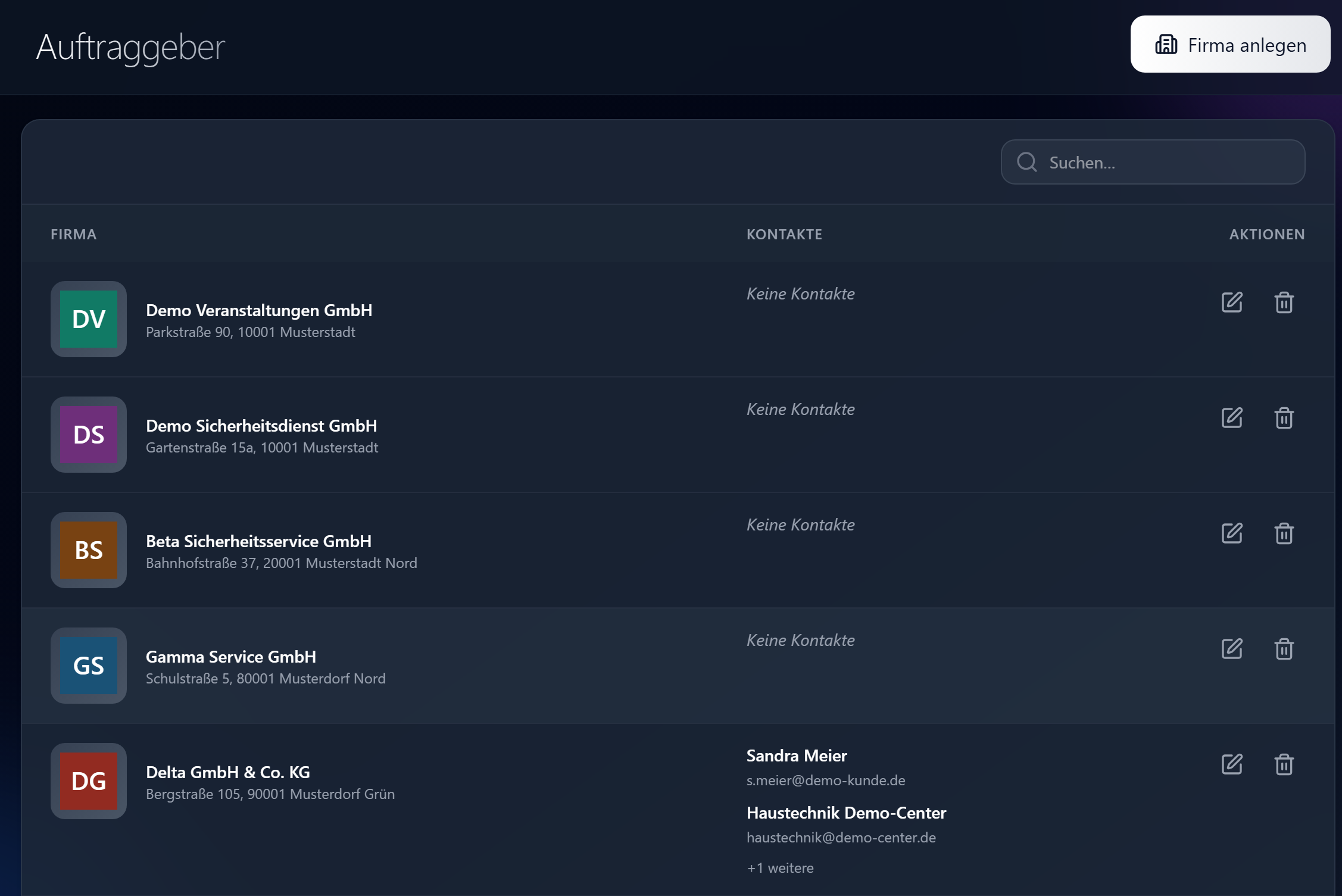Select Delta GmbH & Co. KG name
This screenshot has width=1342, height=896.
(x=228, y=772)
